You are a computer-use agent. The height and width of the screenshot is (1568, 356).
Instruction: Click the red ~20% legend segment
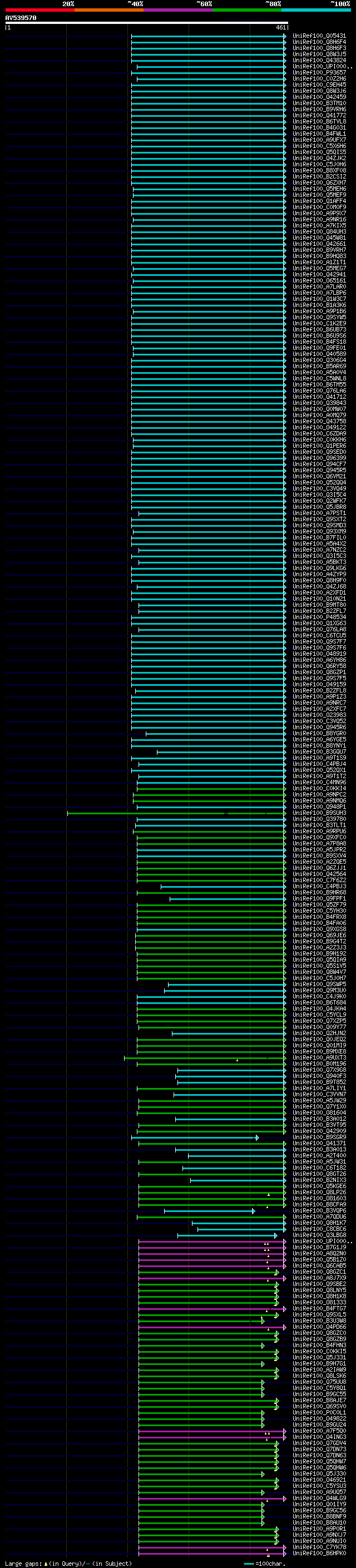tap(39, 10)
